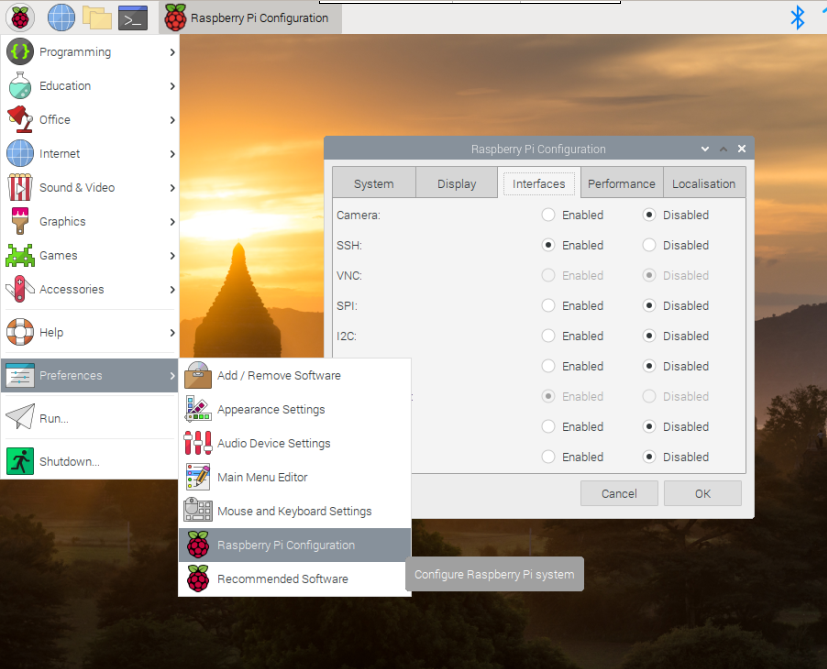Click the Help lifebuoy icon
The width and height of the screenshot is (827, 669).
tap(20, 332)
